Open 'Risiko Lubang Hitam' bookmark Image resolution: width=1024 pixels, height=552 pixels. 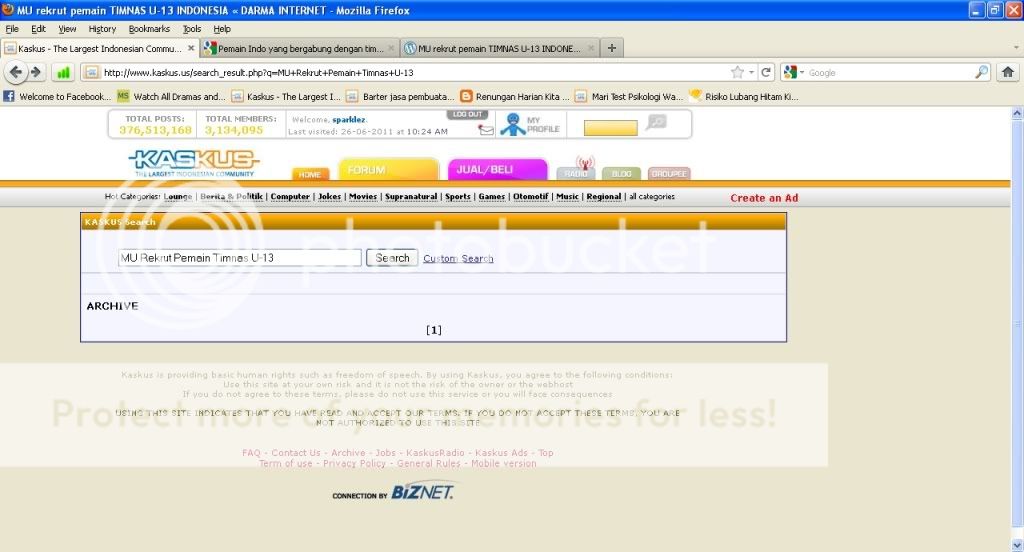(744, 96)
